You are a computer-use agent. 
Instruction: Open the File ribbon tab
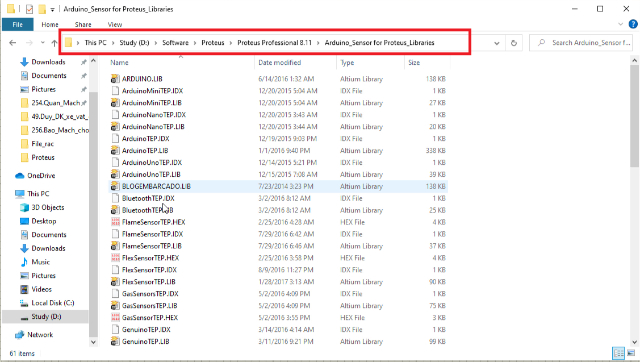pos(18,24)
